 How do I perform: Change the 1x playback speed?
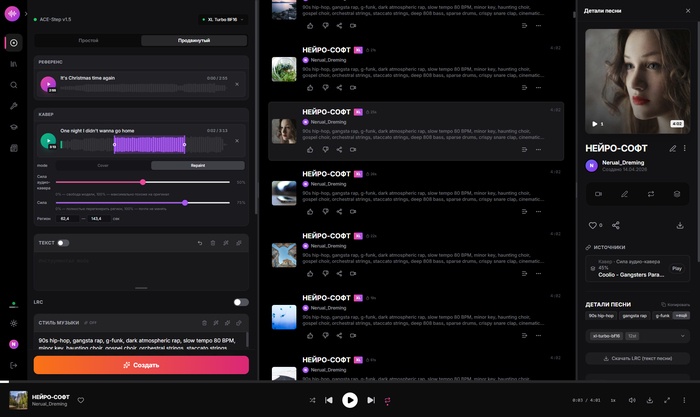[613, 400]
